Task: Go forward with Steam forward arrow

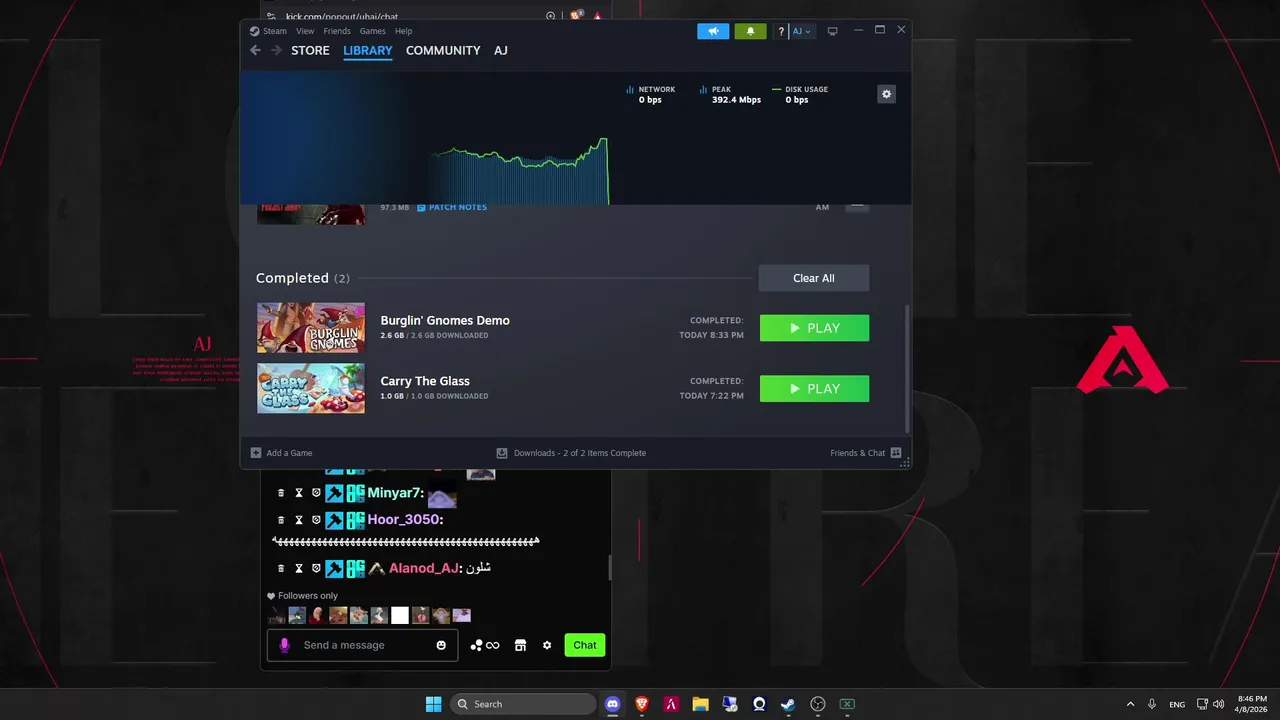Action: [x=276, y=50]
